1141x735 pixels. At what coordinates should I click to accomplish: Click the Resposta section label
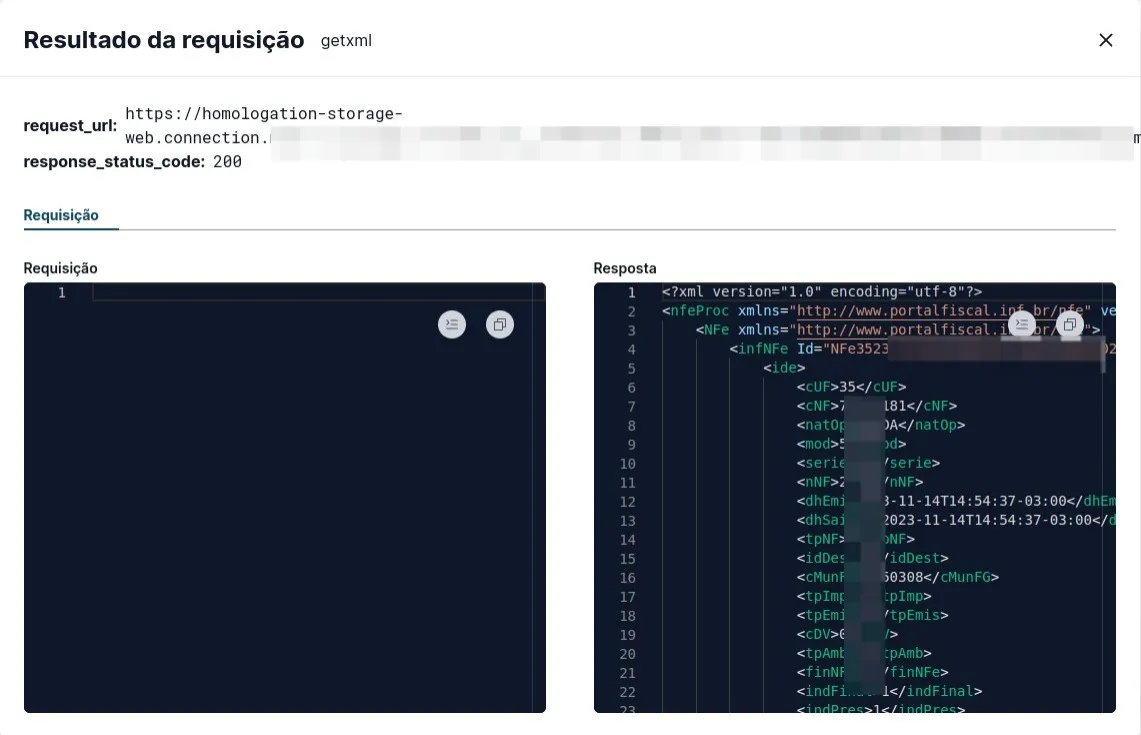point(625,268)
